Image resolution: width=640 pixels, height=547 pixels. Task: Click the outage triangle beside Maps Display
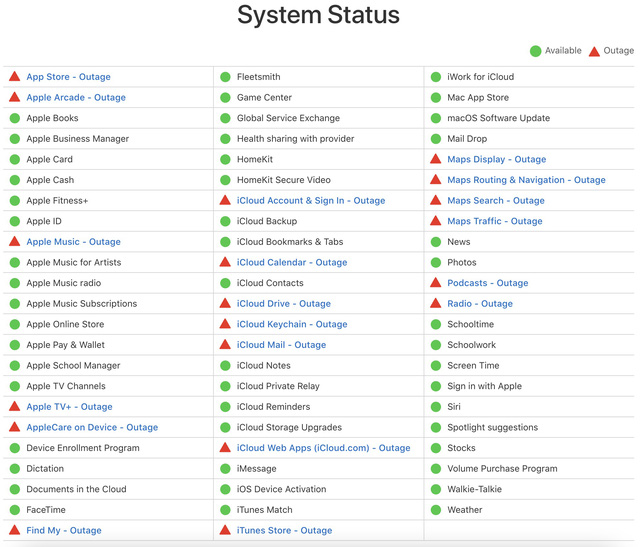click(x=436, y=159)
